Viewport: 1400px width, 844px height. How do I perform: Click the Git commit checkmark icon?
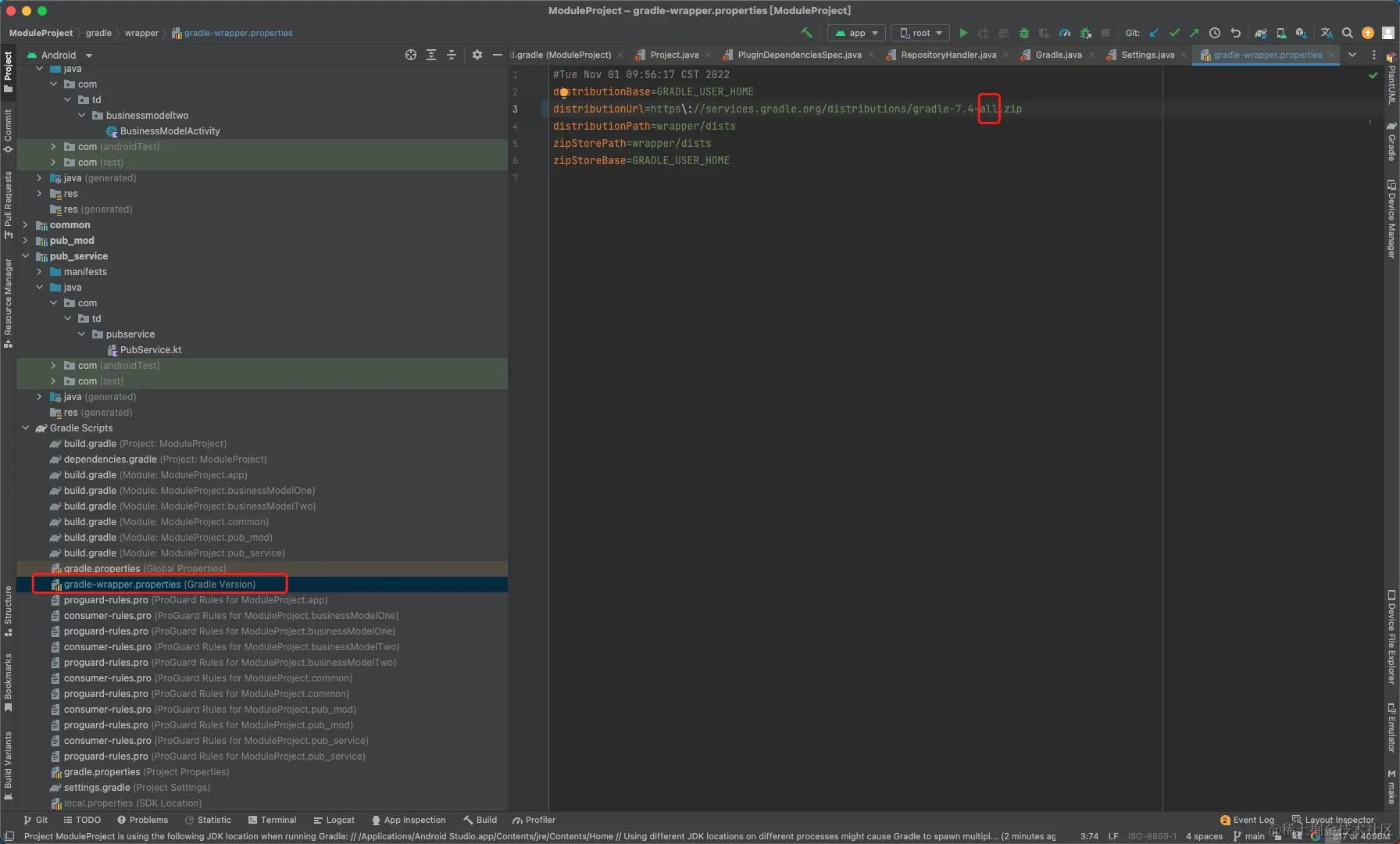(x=1174, y=33)
